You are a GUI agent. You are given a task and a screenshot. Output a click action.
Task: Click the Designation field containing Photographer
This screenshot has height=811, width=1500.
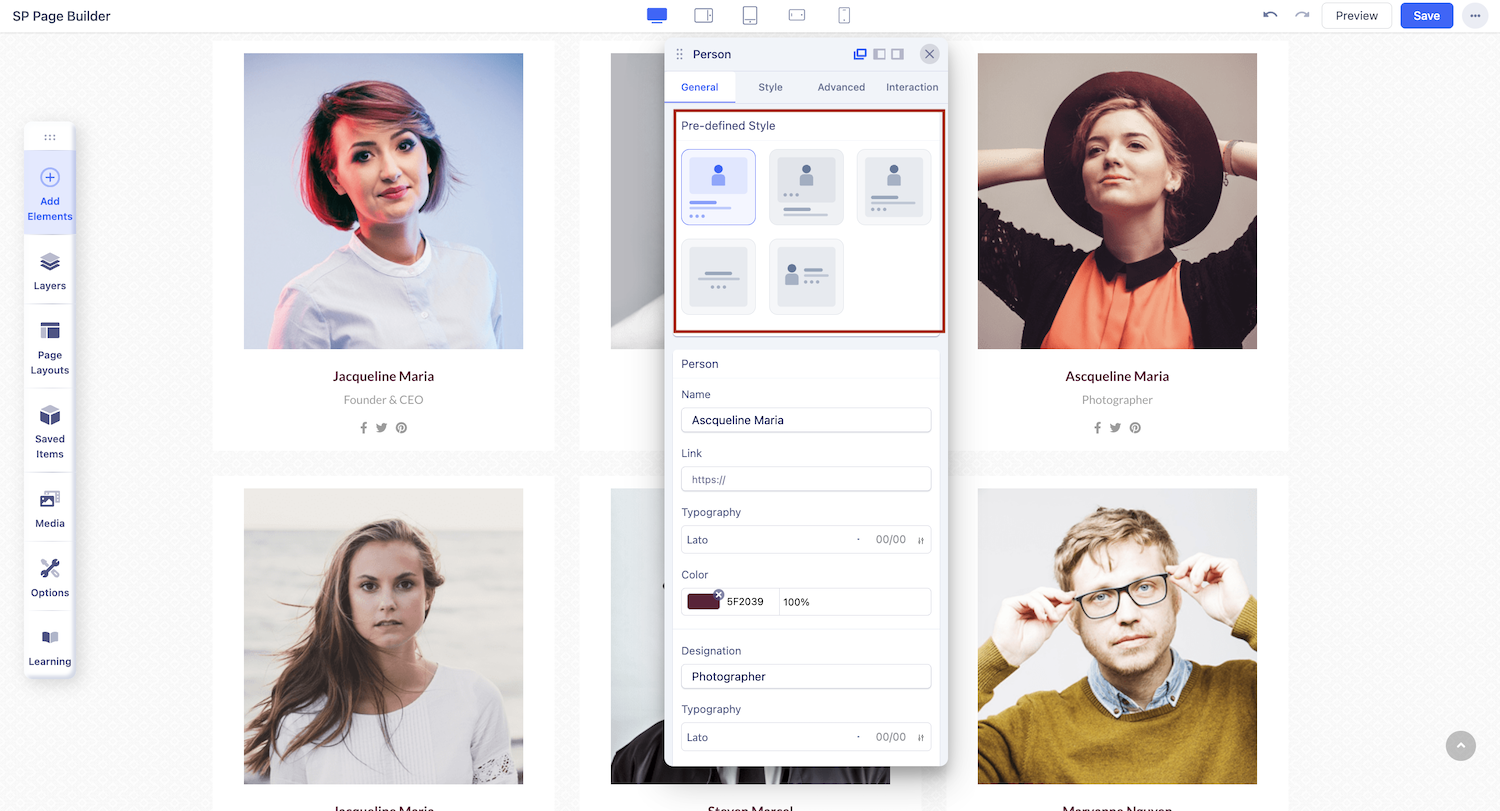[x=806, y=677]
